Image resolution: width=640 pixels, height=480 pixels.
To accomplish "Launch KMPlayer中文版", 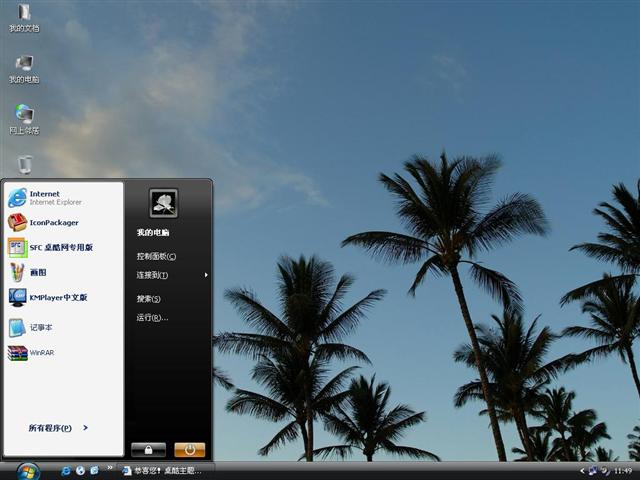I will (x=48, y=297).
